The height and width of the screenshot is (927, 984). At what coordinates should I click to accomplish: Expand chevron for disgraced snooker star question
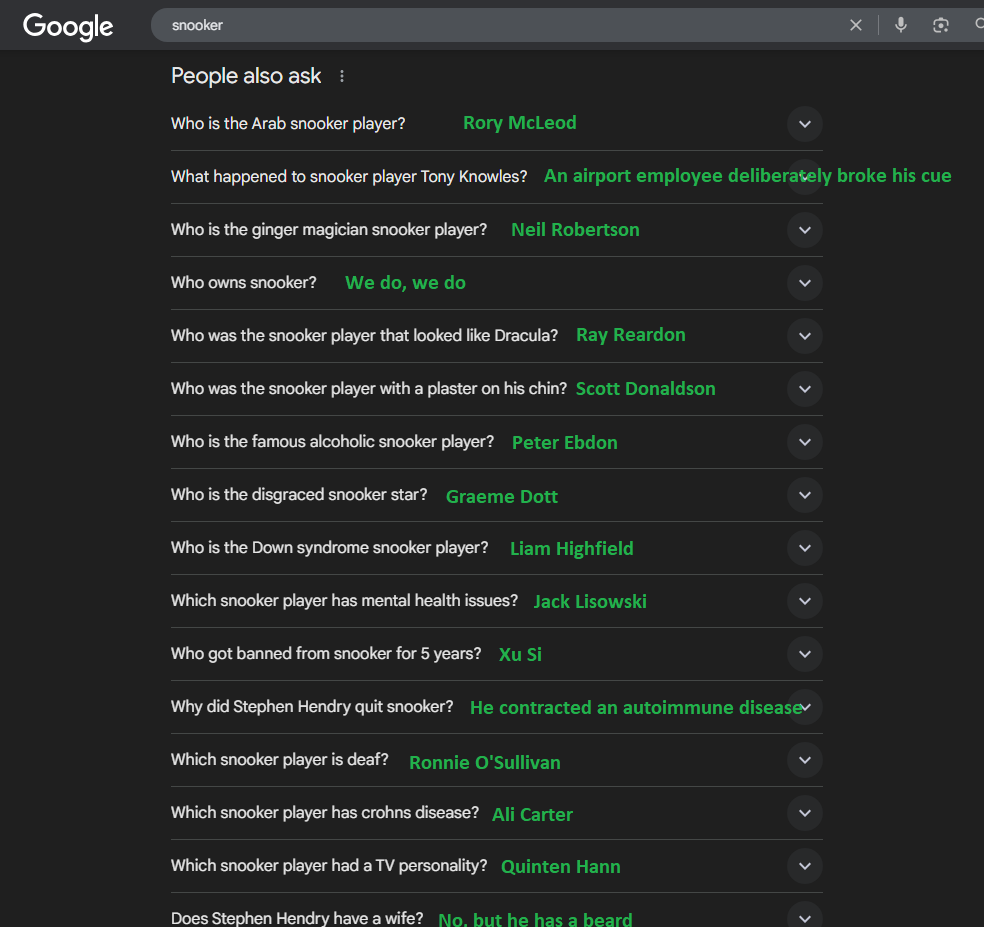[805, 495]
